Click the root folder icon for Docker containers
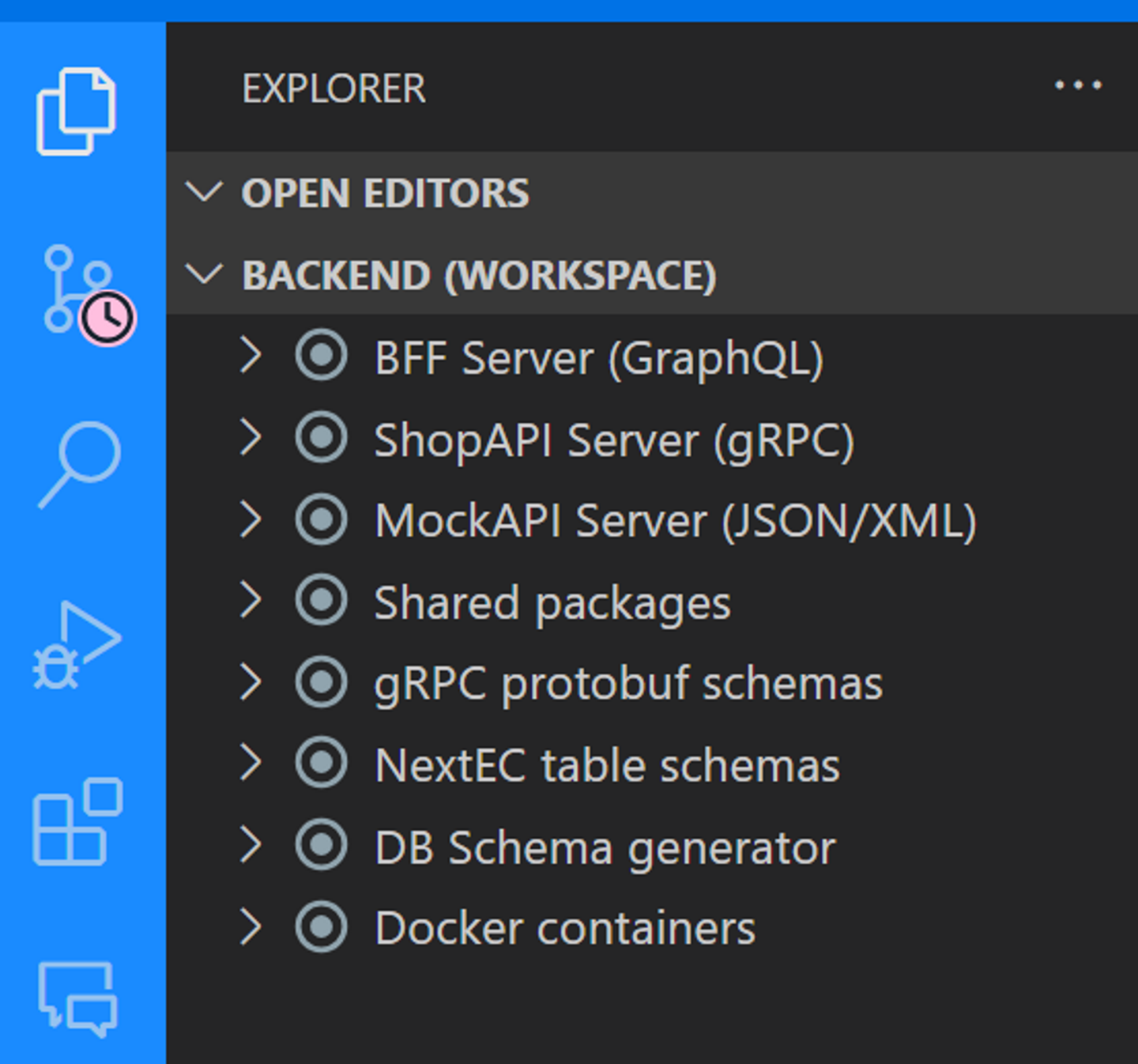This screenshot has width=1138, height=1064. click(x=321, y=927)
